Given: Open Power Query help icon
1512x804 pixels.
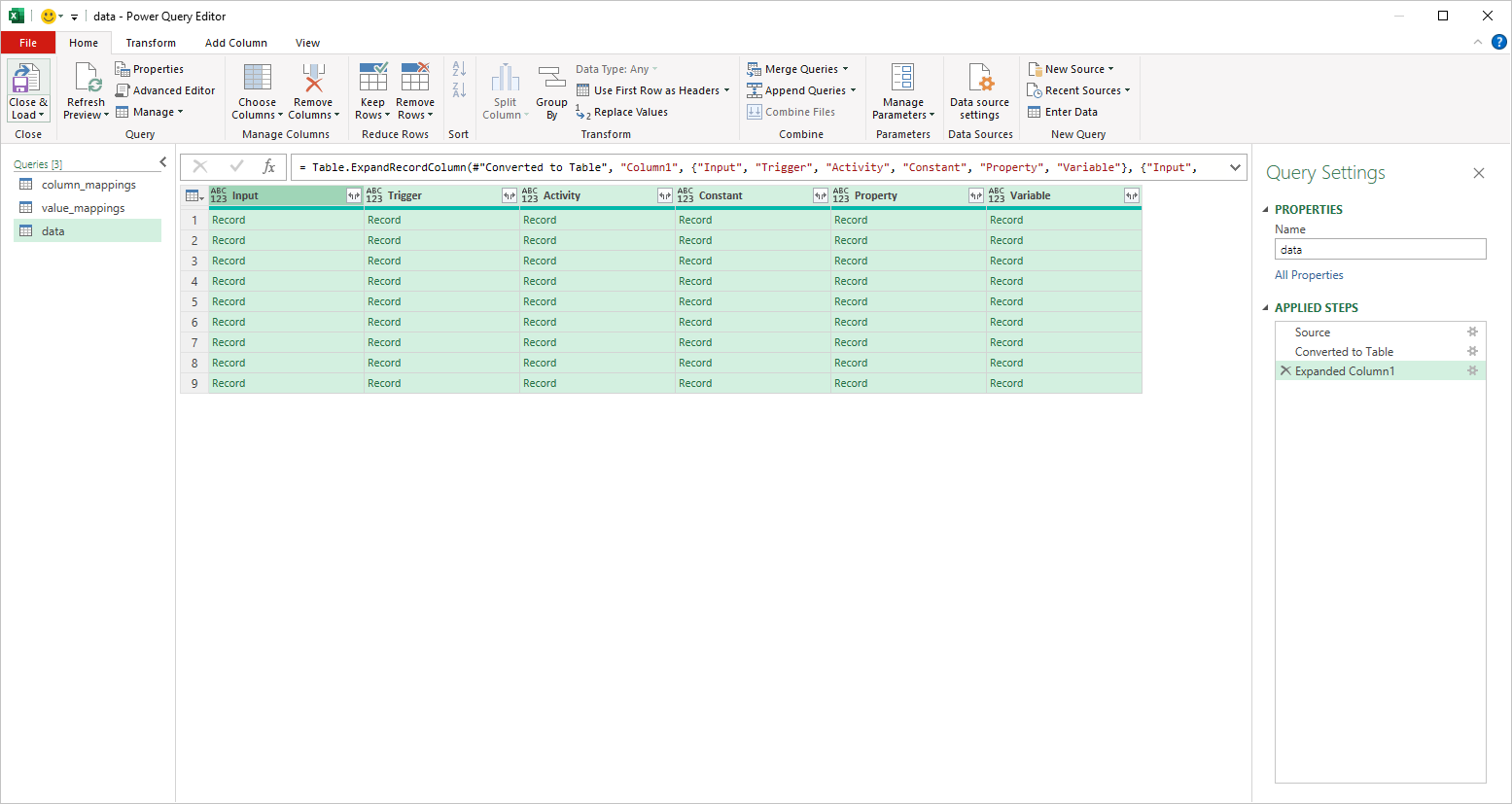Looking at the screenshot, I should 1499,42.
